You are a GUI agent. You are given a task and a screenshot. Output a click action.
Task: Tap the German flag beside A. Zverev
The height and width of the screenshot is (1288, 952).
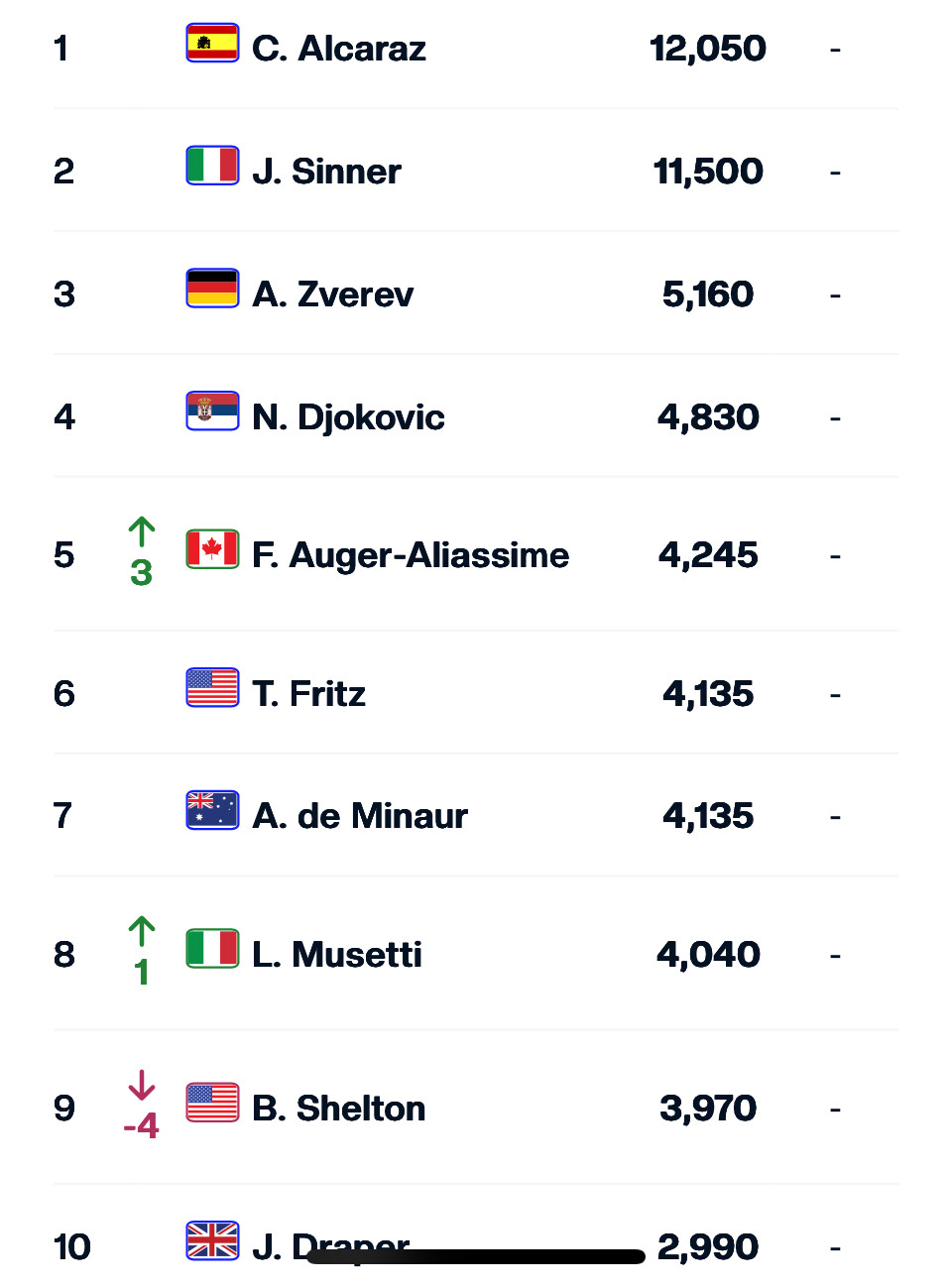tap(212, 289)
